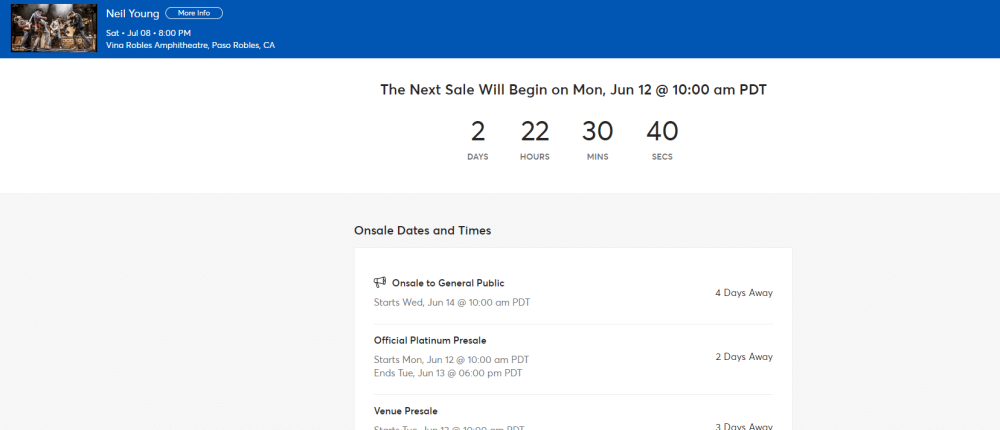Open the More Info button
Viewport: 1000px width, 430px height.
(194, 13)
